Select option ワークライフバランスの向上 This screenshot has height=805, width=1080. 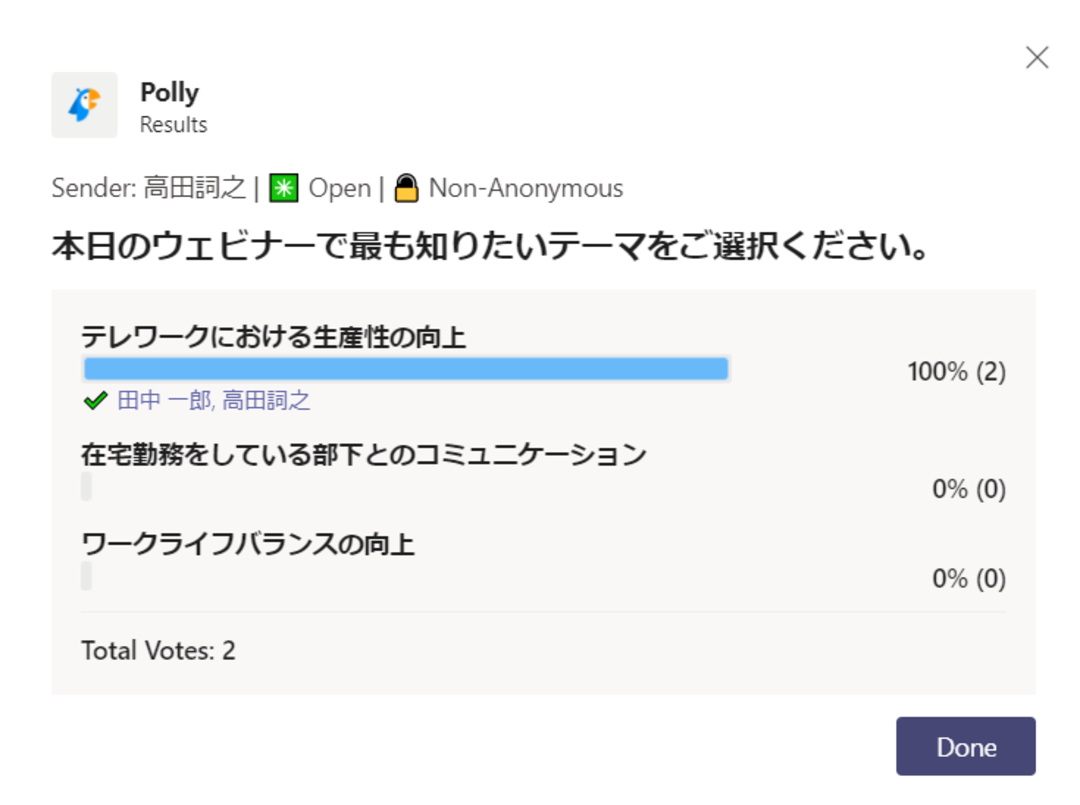[x=248, y=544]
